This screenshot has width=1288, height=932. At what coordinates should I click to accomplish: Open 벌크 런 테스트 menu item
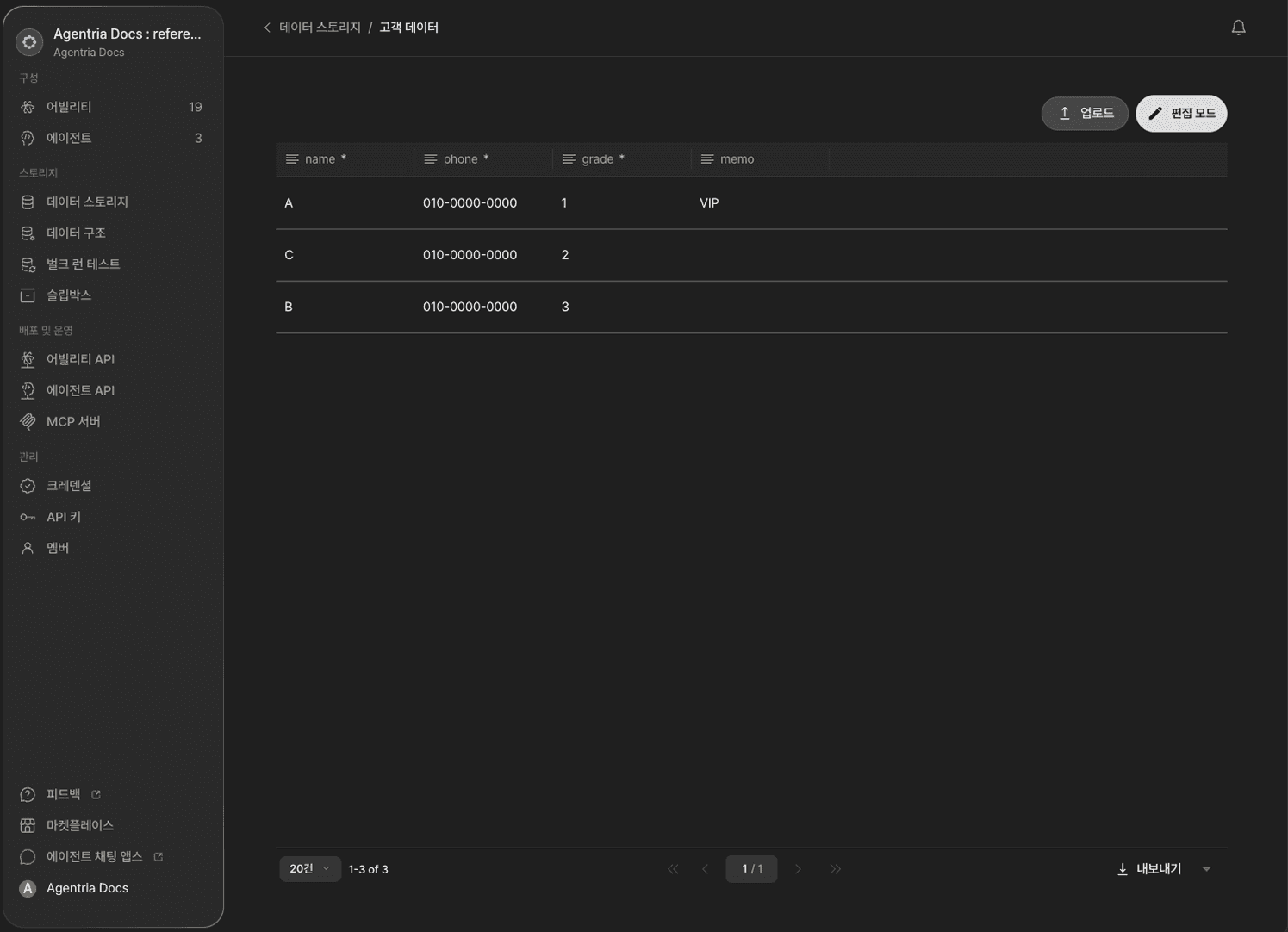pyautogui.click(x=112, y=264)
